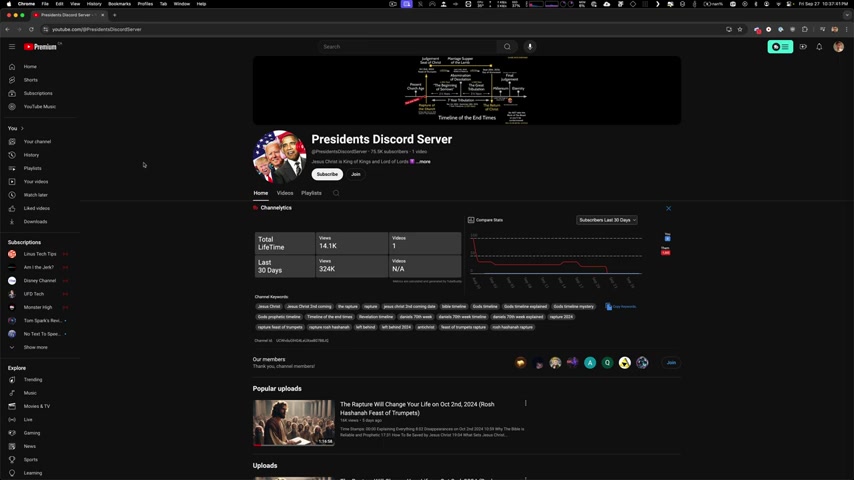The height and width of the screenshot is (480, 854).
Task: Open the Disney Channel subscription
Action: tap(40, 281)
